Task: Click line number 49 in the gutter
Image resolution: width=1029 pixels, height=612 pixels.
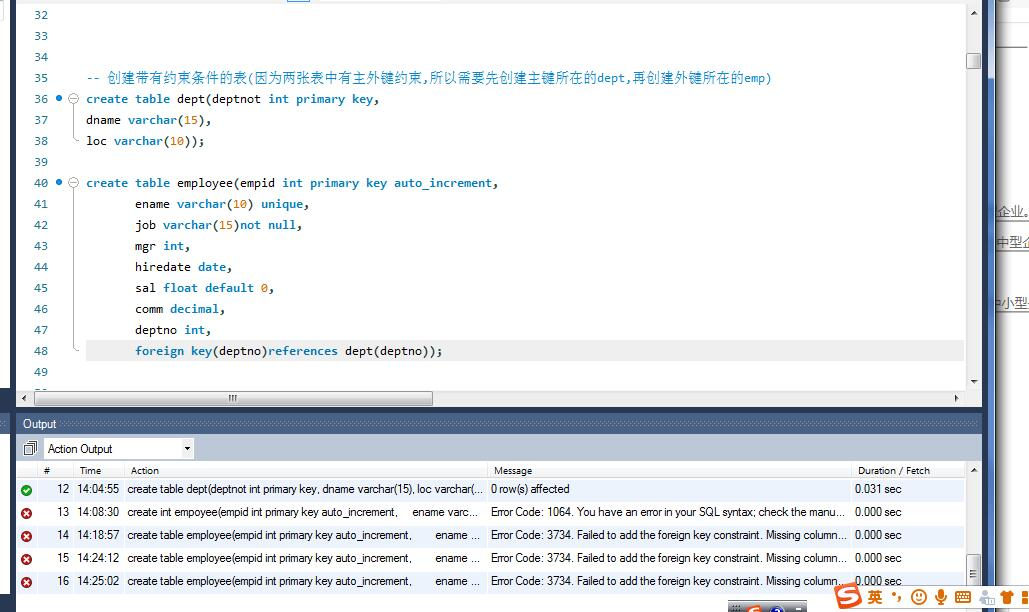Action: coord(41,372)
